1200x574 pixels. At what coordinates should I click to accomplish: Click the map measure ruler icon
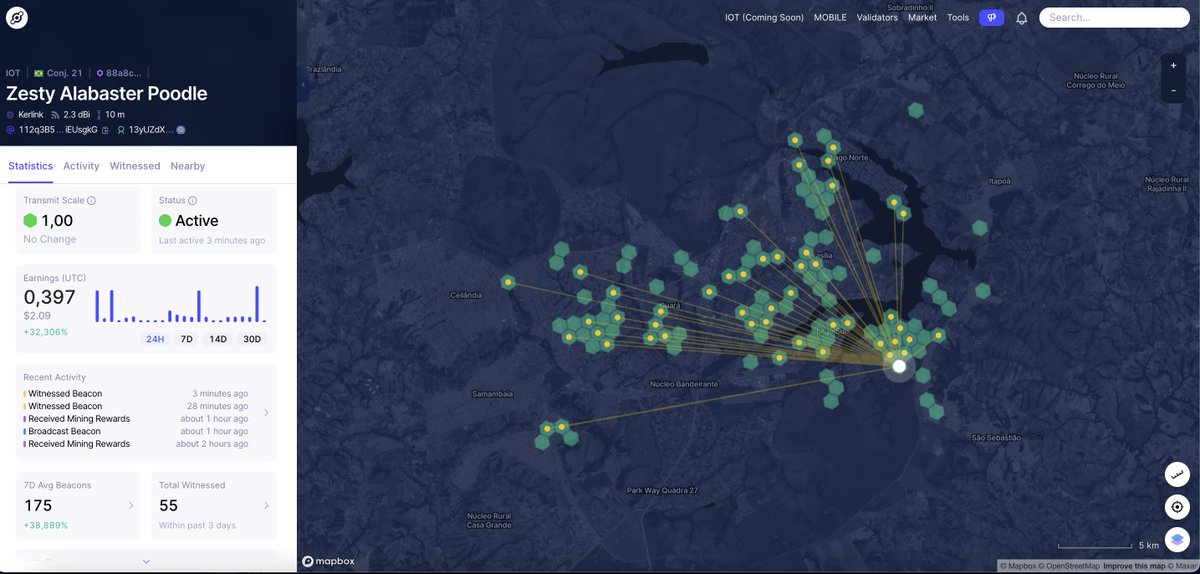click(1177, 473)
